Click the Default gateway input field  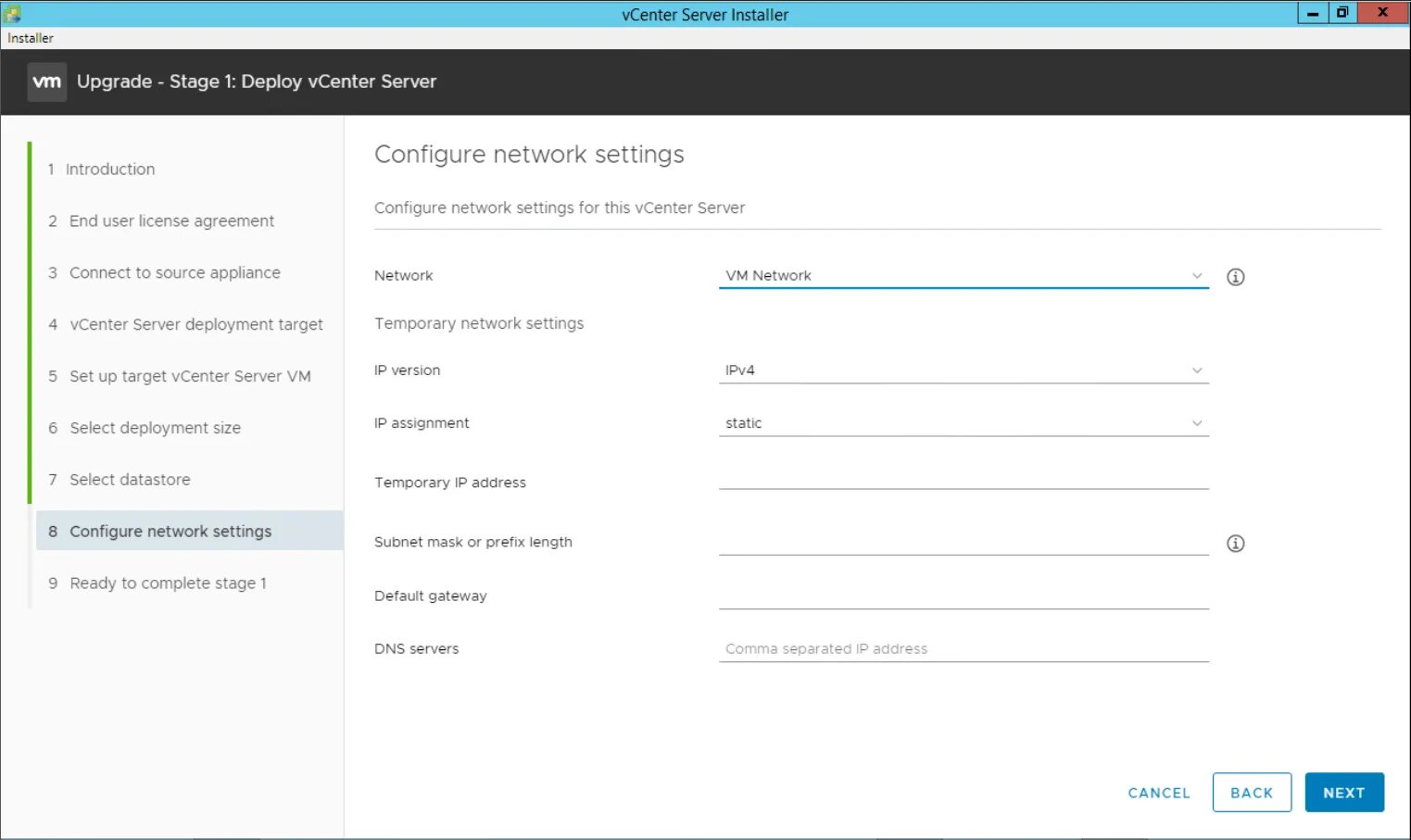(x=964, y=596)
